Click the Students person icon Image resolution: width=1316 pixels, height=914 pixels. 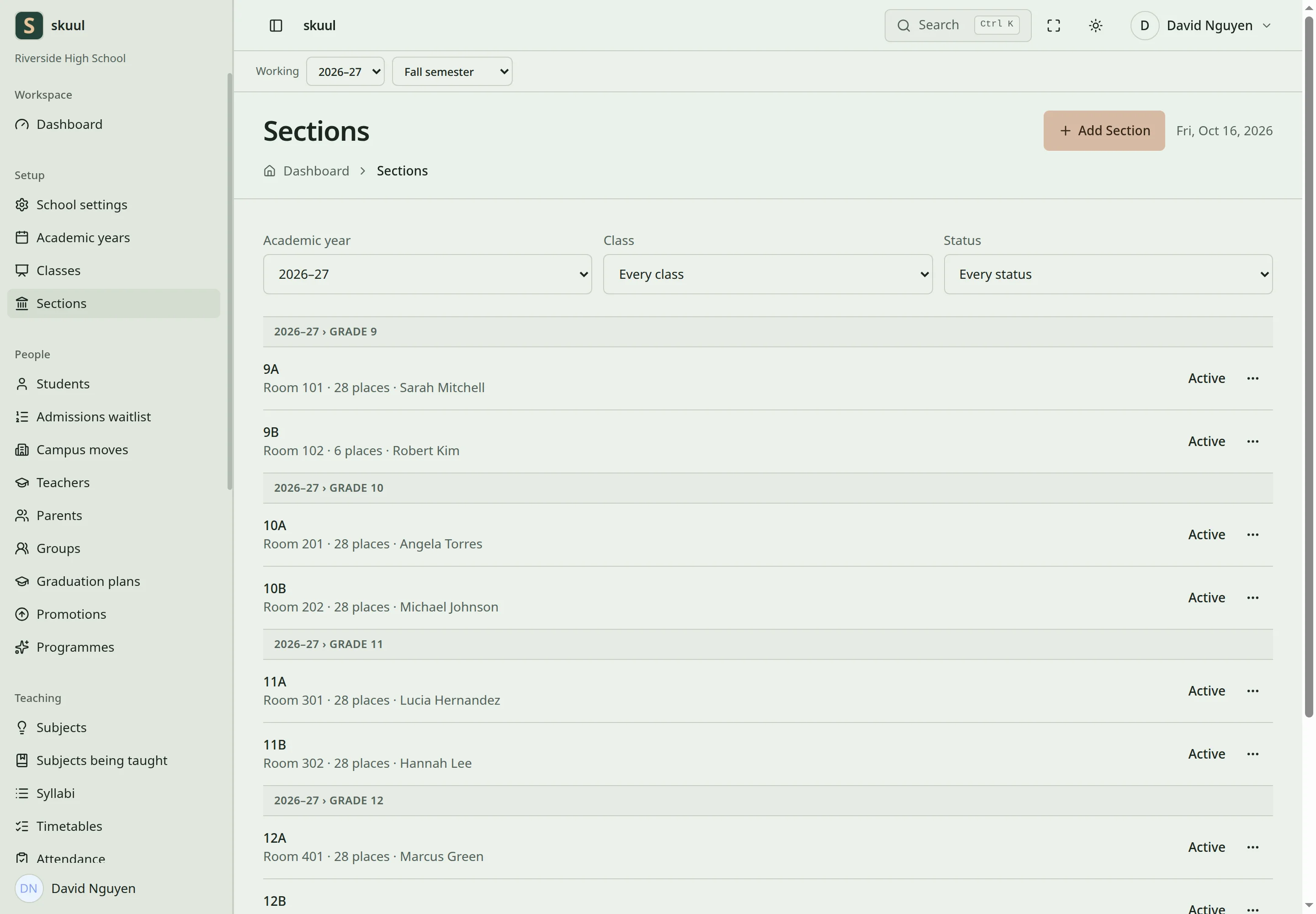tap(22, 384)
